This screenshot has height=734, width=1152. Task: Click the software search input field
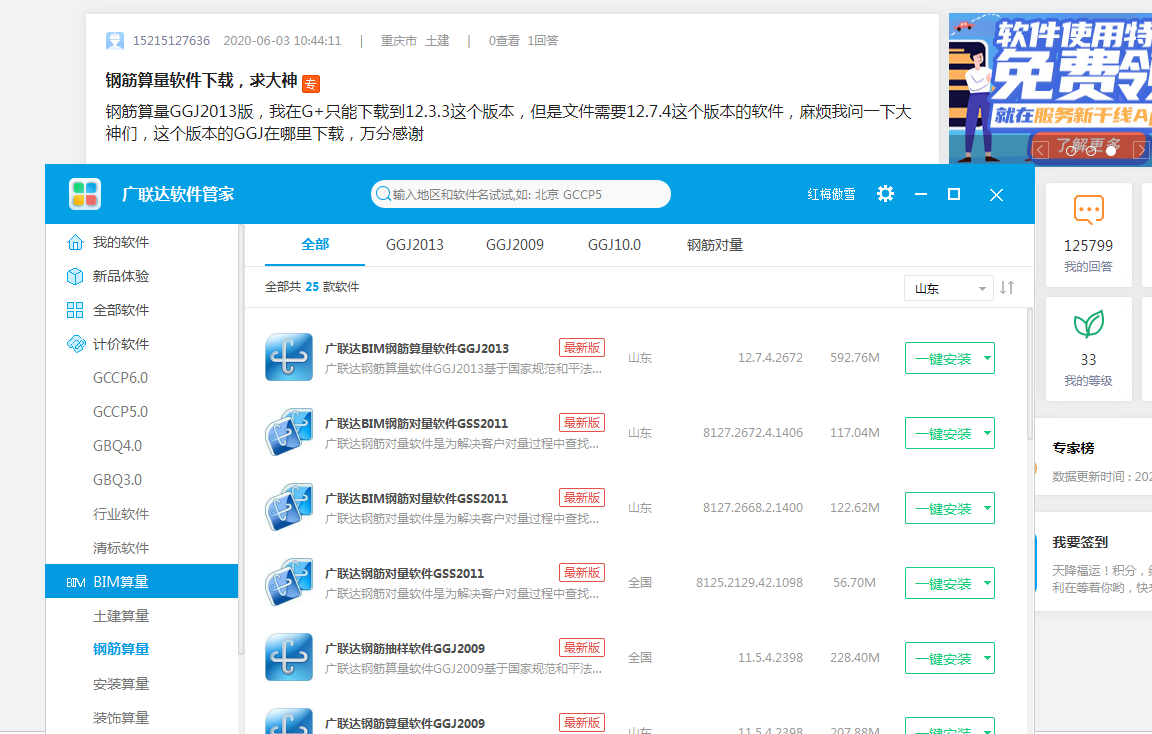click(x=520, y=194)
